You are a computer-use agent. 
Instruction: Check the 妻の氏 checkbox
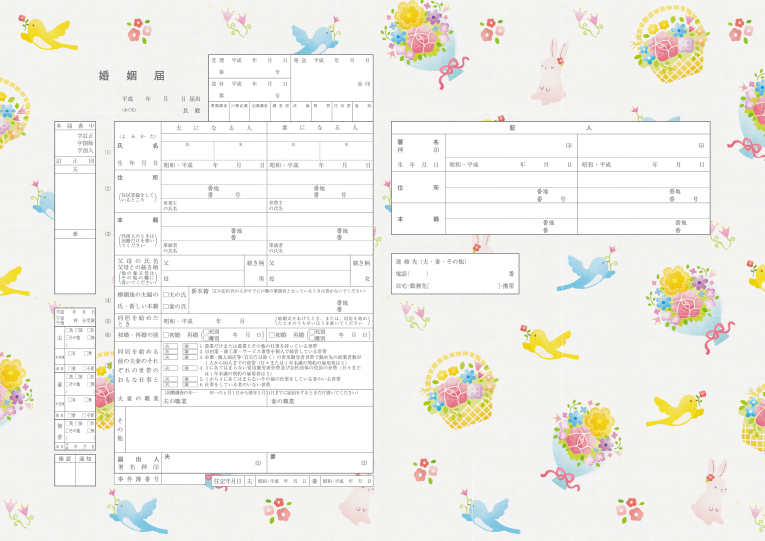pyautogui.click(x=166, y=305)
